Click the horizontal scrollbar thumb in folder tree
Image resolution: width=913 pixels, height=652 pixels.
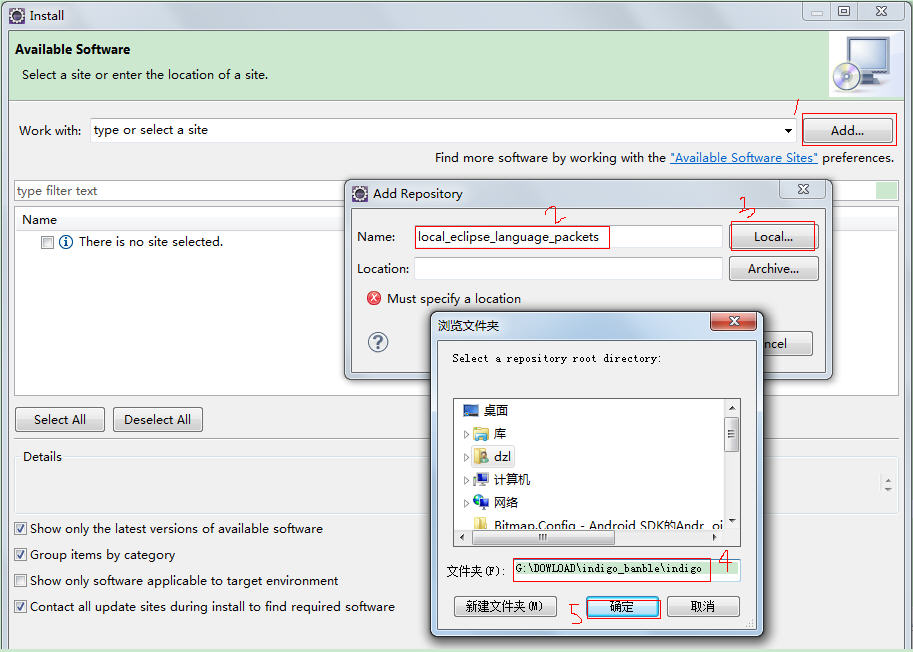[x=543, y=537]
